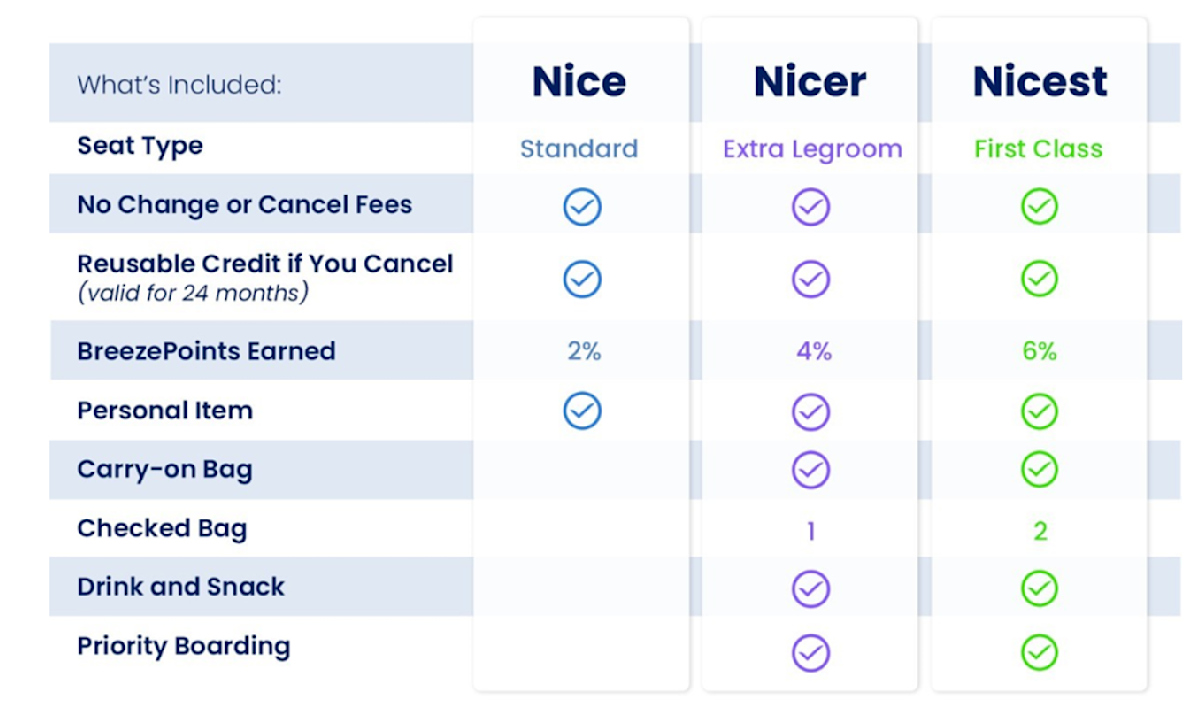
Task: Click blue checkmark for No Change or Cancel Fees
Action: coord(582,207)
